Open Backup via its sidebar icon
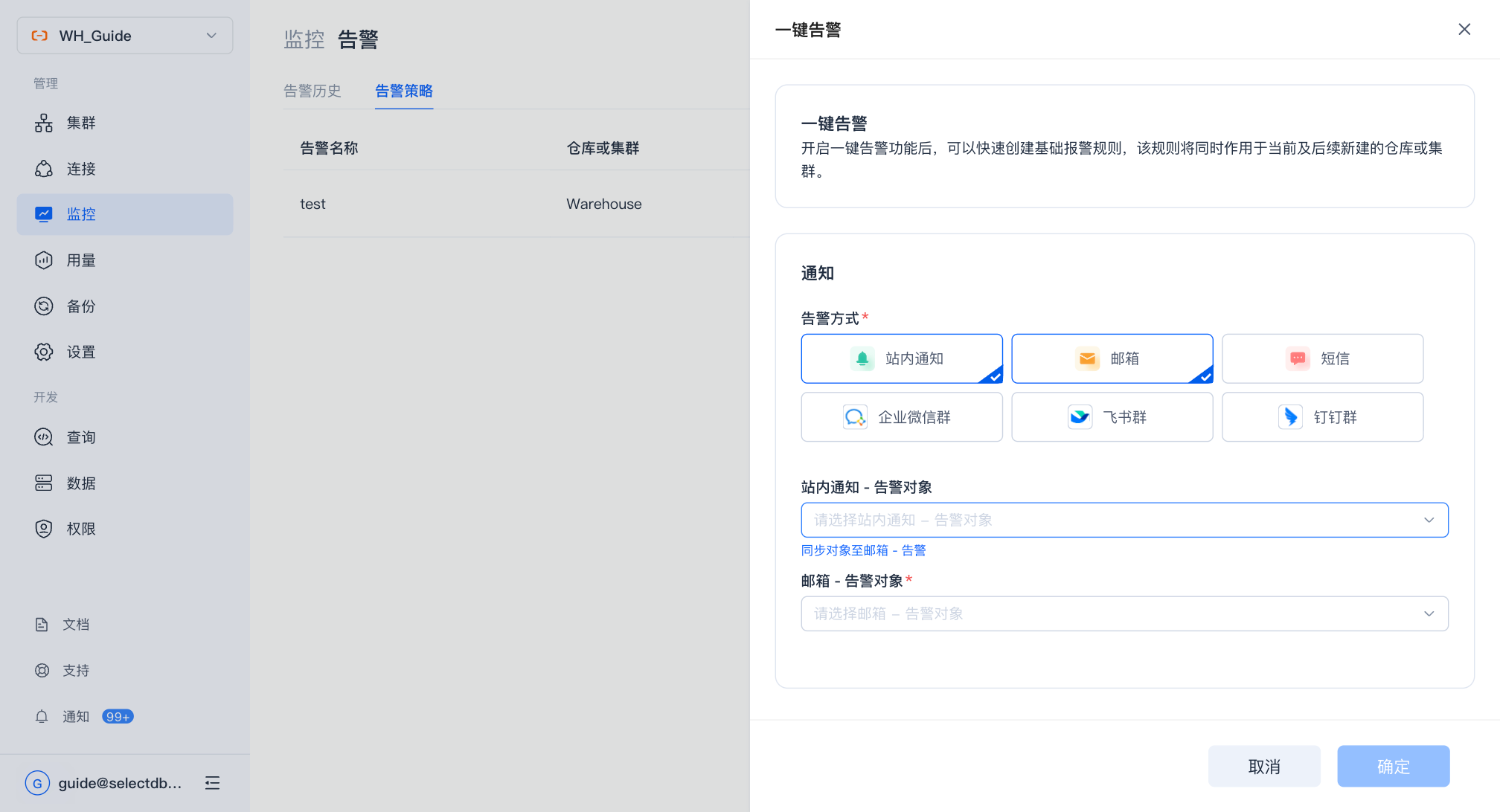 click(44, 306)
